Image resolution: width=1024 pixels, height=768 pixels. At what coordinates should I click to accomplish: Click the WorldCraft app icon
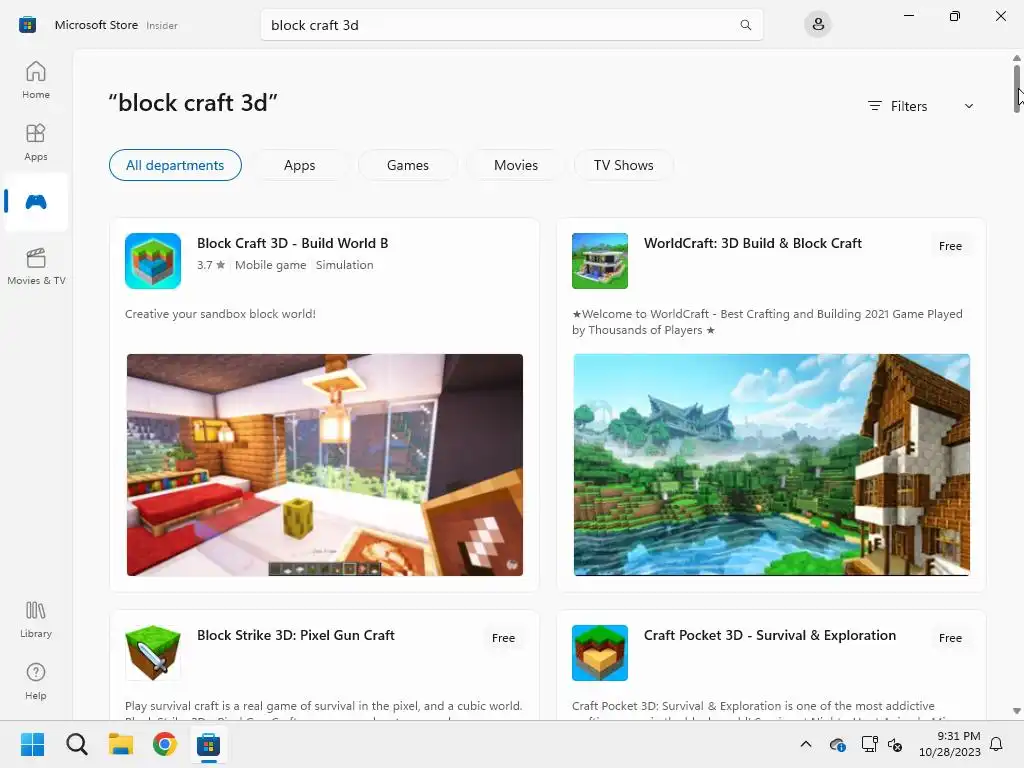point(600,261)
